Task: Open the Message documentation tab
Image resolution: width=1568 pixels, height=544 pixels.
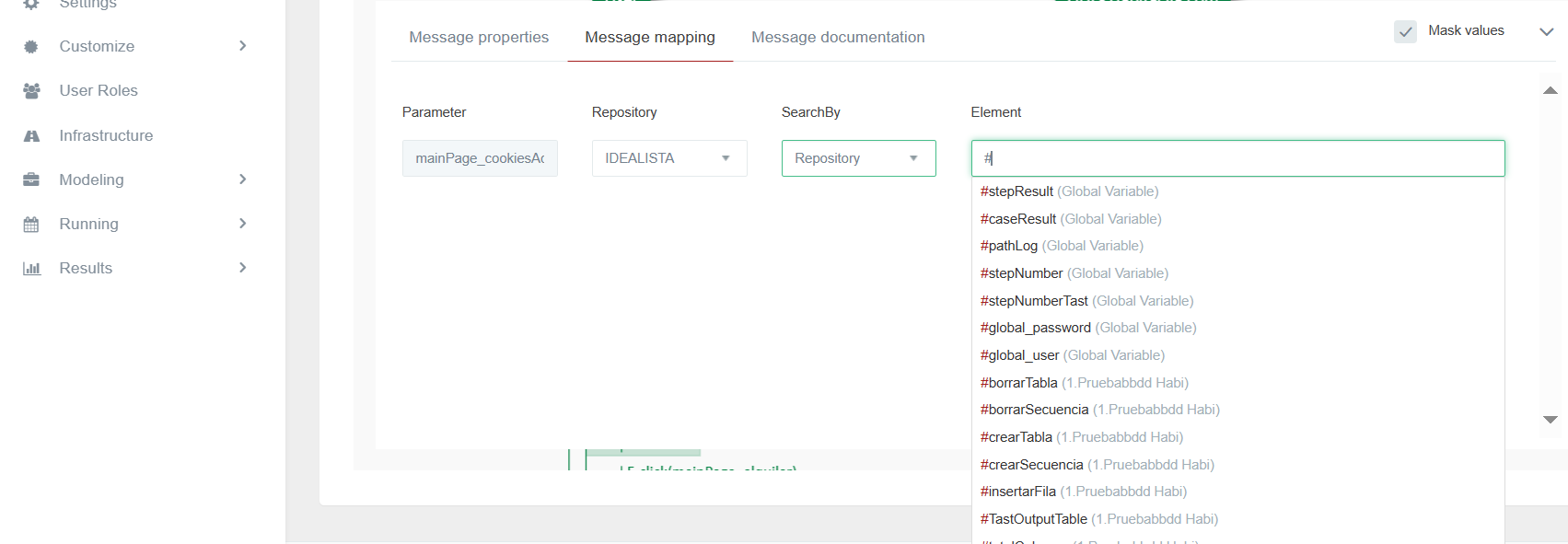Action: click(838, 37)
